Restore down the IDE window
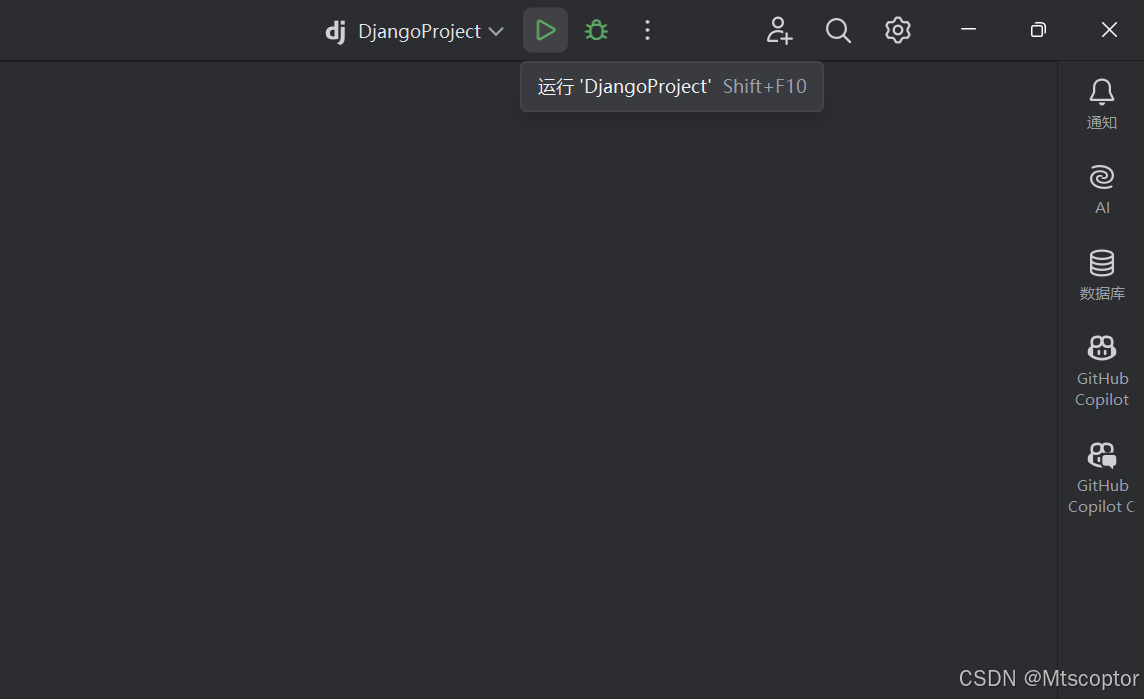Viewport: 1144px width, 699px height. (x=1038, y=30)
